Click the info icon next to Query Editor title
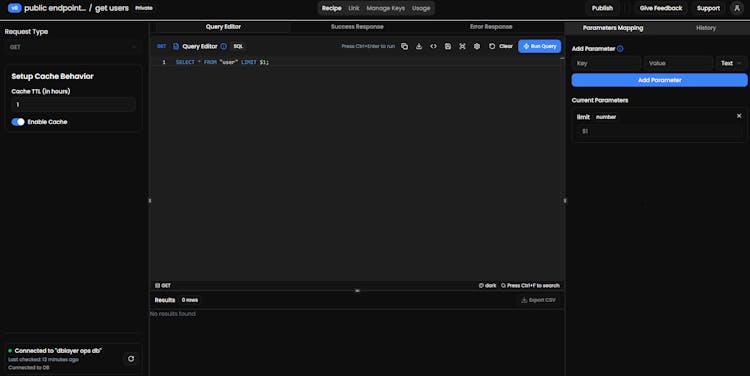Viewport: 750px width, 376px height. click(x=223, y=46)
